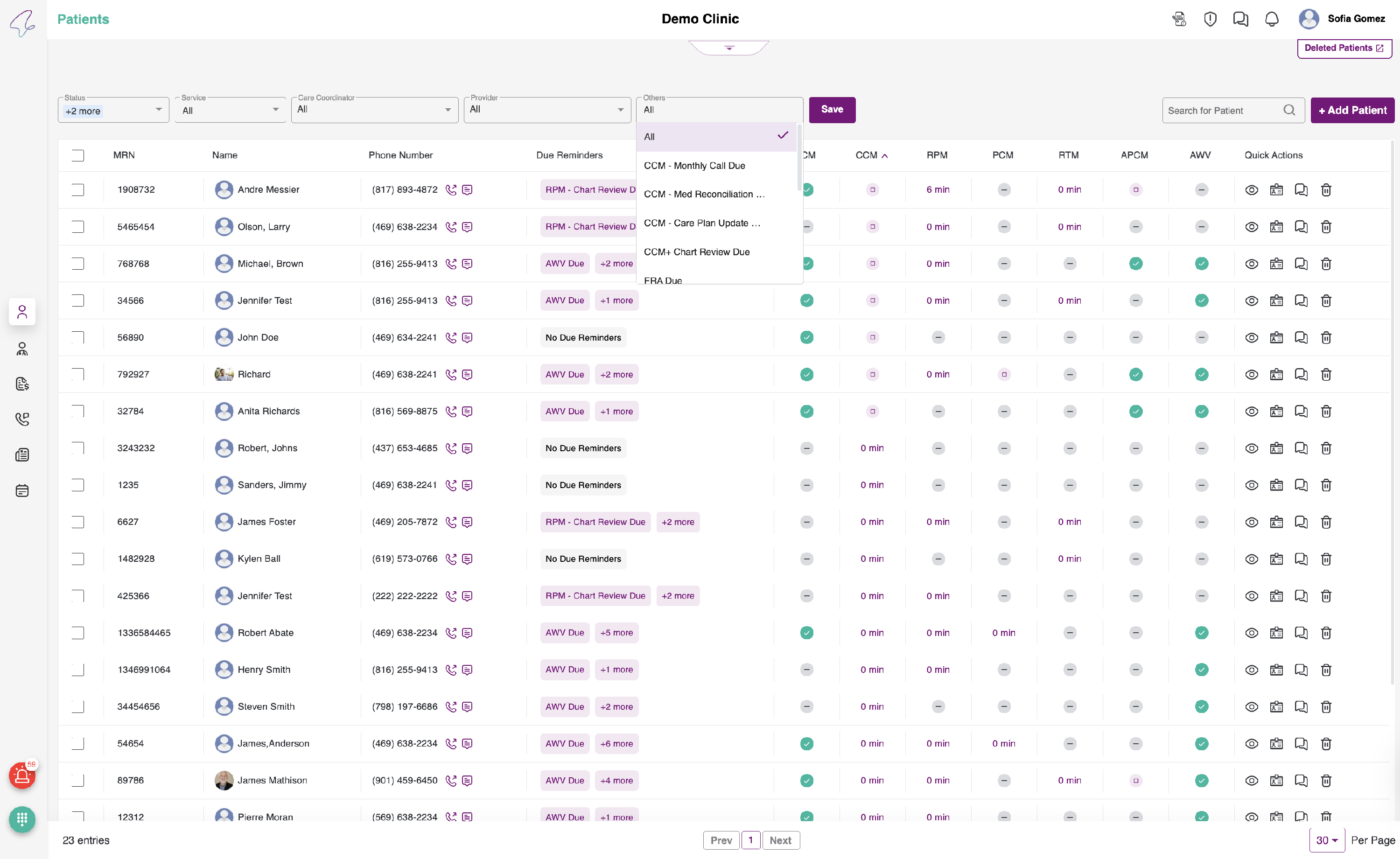This screenshot has height=859, width=1400.
Task: Open the message icon next to Olson, Larry's phone number
Action: click(467, 227)
